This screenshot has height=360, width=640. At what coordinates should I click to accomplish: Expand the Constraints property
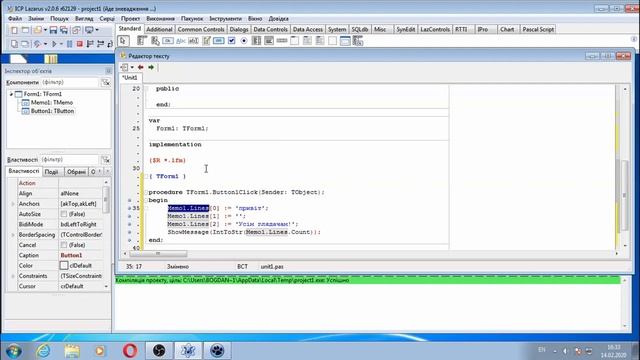[x=13, y=276]
